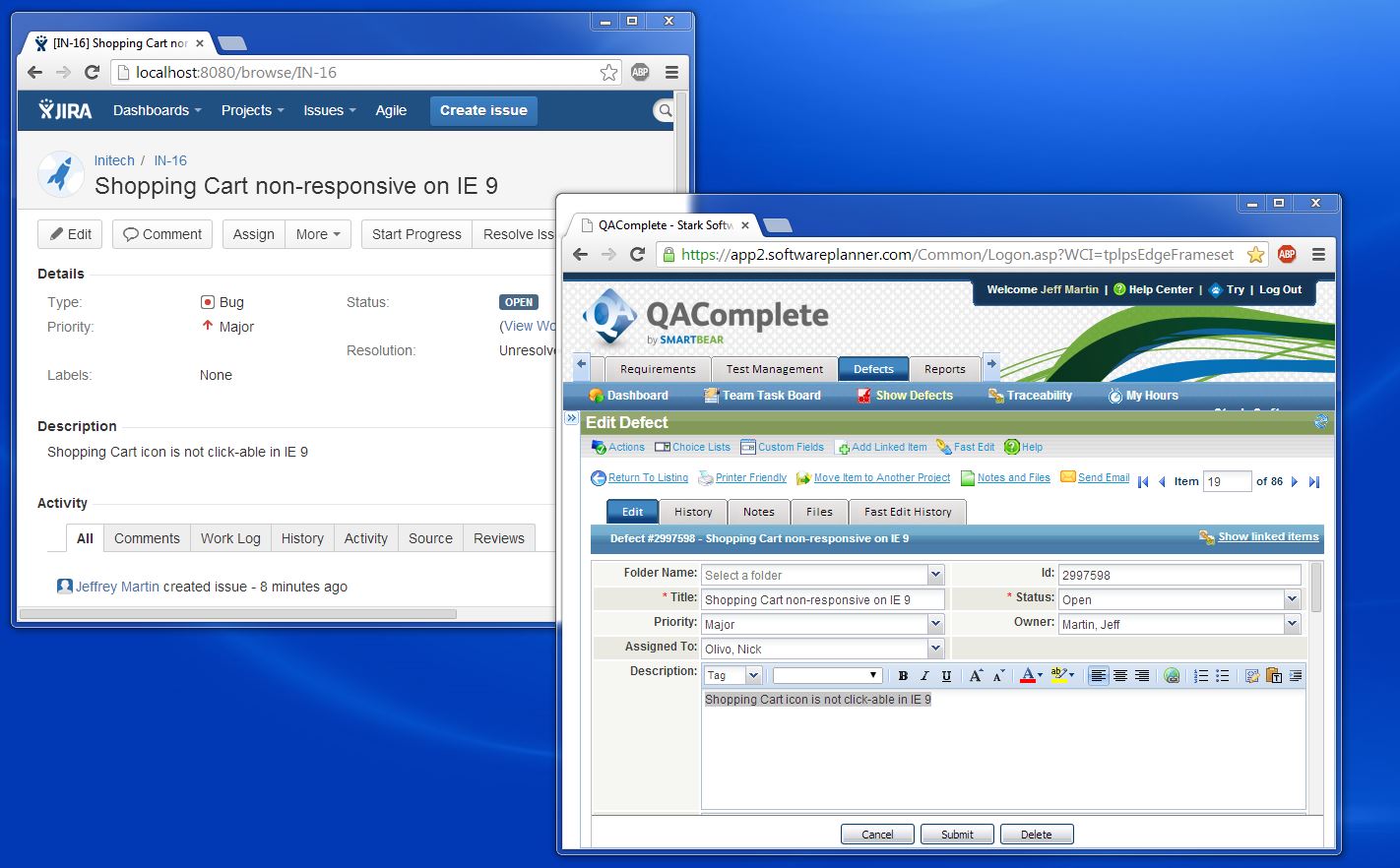This screenshot has height=868, width=1400.
Task: Click the JIRA logo
Action: click(65, 110)
